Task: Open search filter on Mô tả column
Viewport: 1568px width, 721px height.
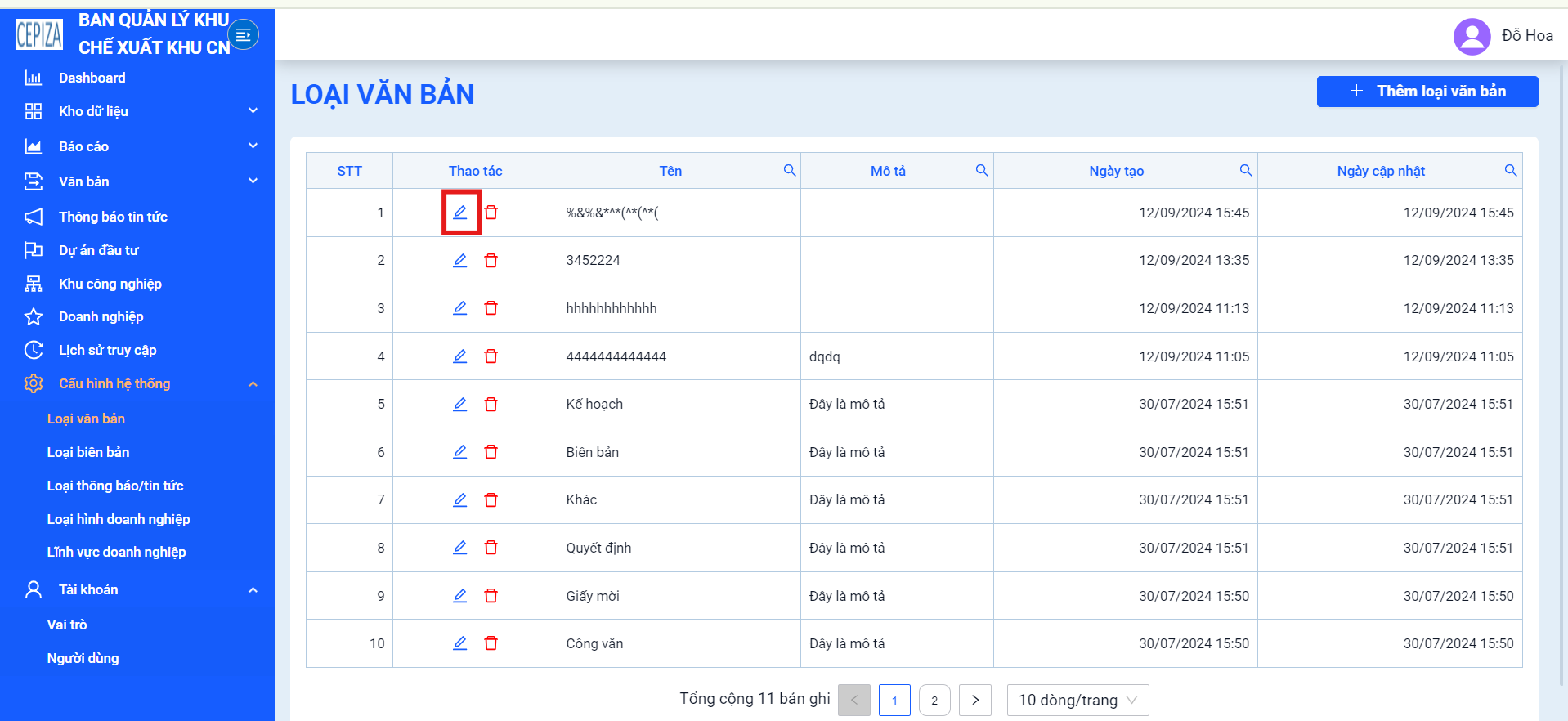Action: coord(982,170)
